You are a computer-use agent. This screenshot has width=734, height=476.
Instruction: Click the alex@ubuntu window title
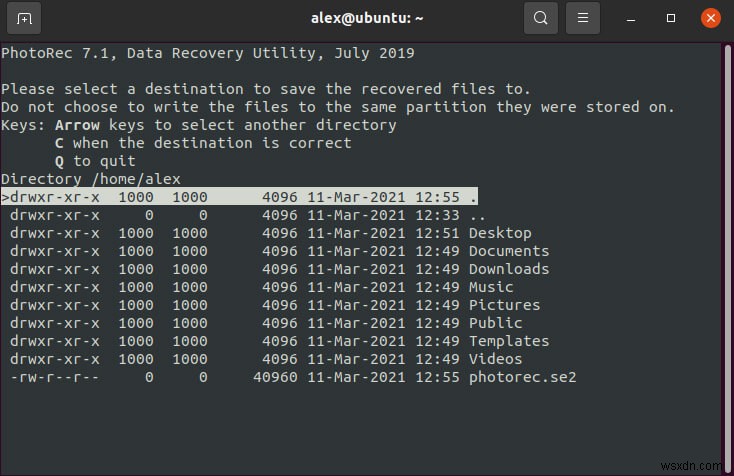[367, 18]
